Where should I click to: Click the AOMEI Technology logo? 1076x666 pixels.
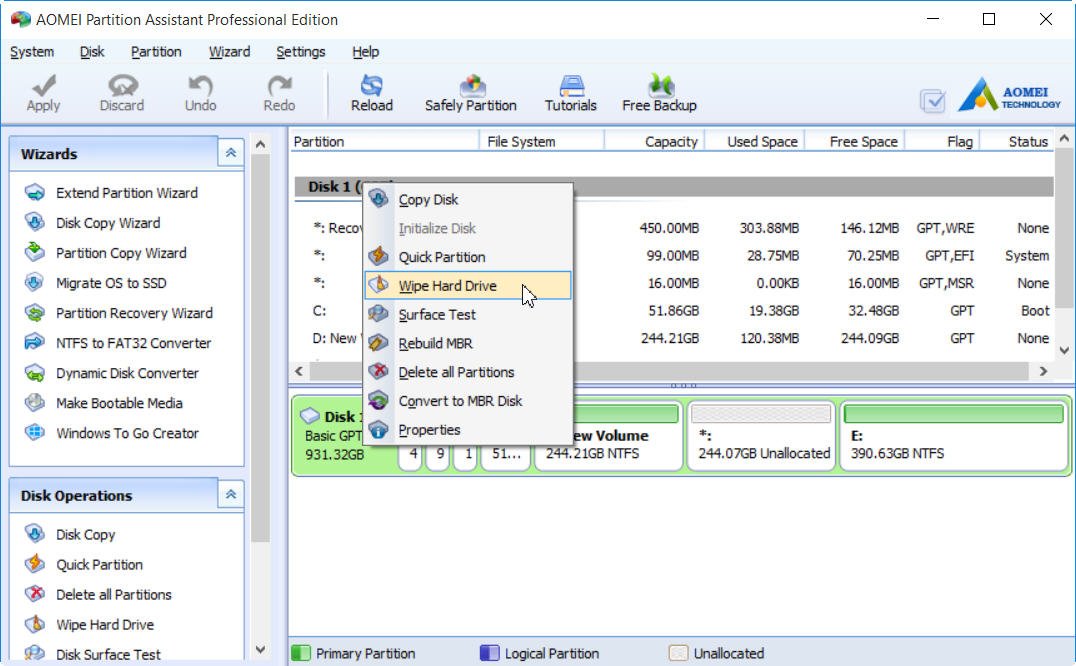[1009, 96]
